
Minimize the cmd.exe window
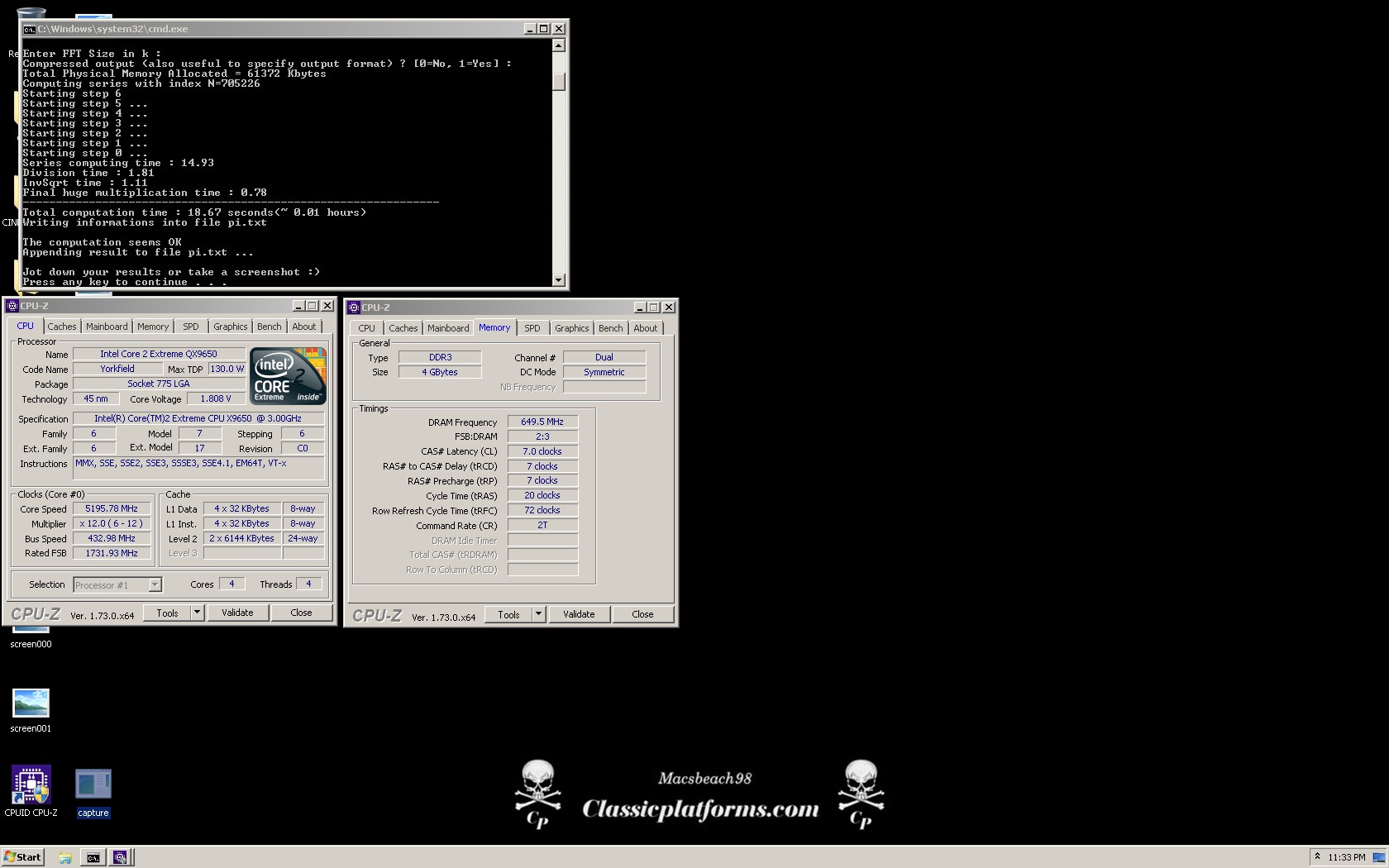530,29
